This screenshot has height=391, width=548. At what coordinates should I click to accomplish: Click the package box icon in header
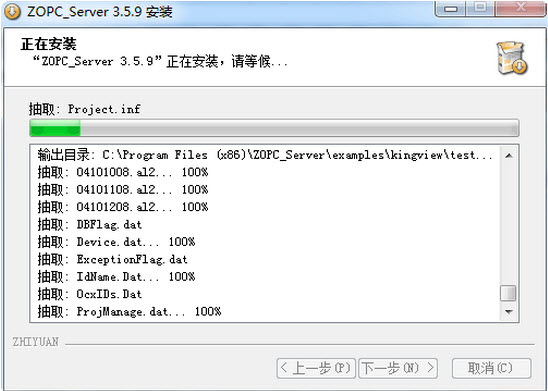pyautogui.click(x=512, y=58)
